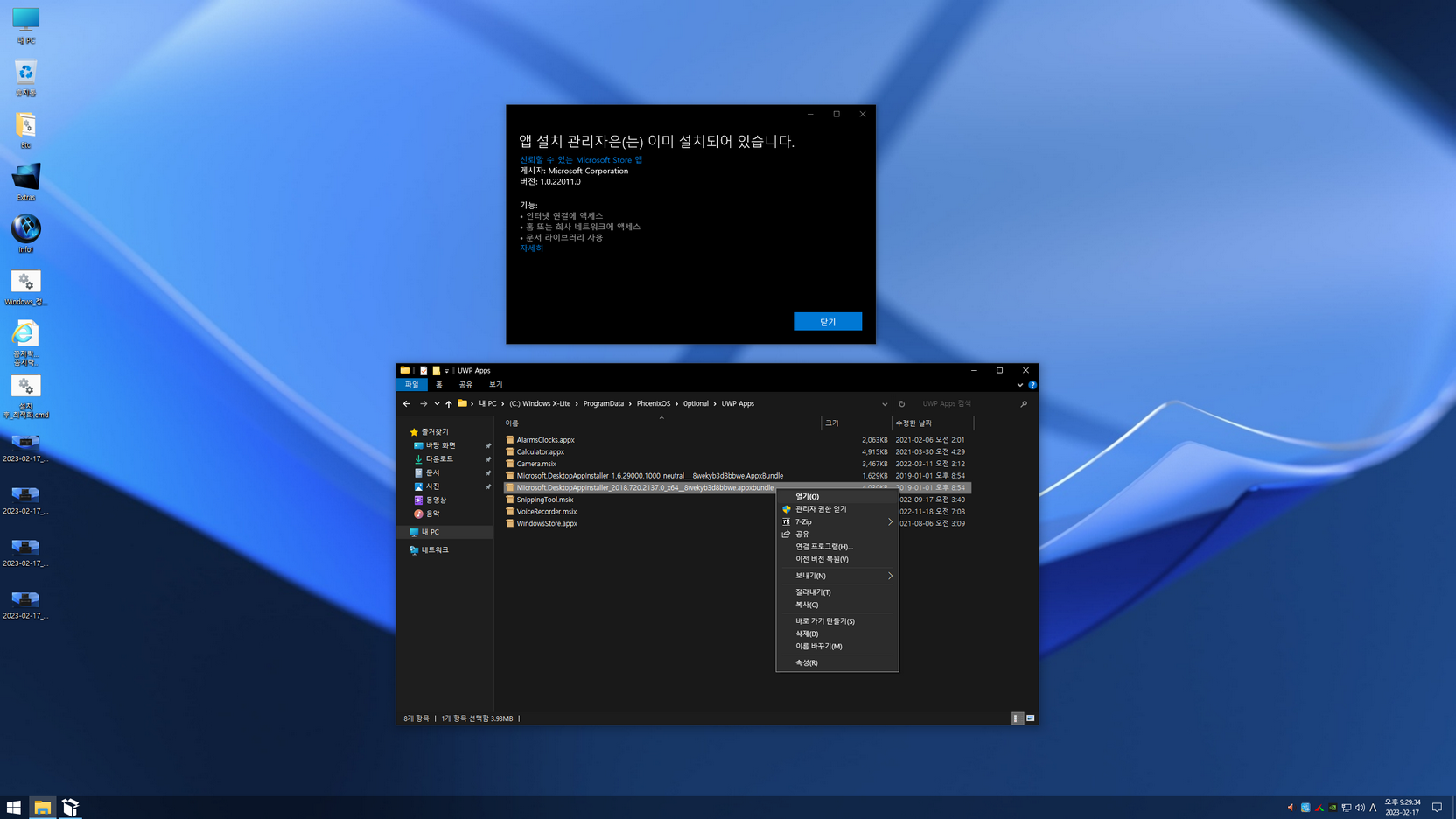Image resolution: width=1456 pixels, height=819 pixels.
Task: Open the volume speaker tray icon
Action: [x=1360, y=808]
